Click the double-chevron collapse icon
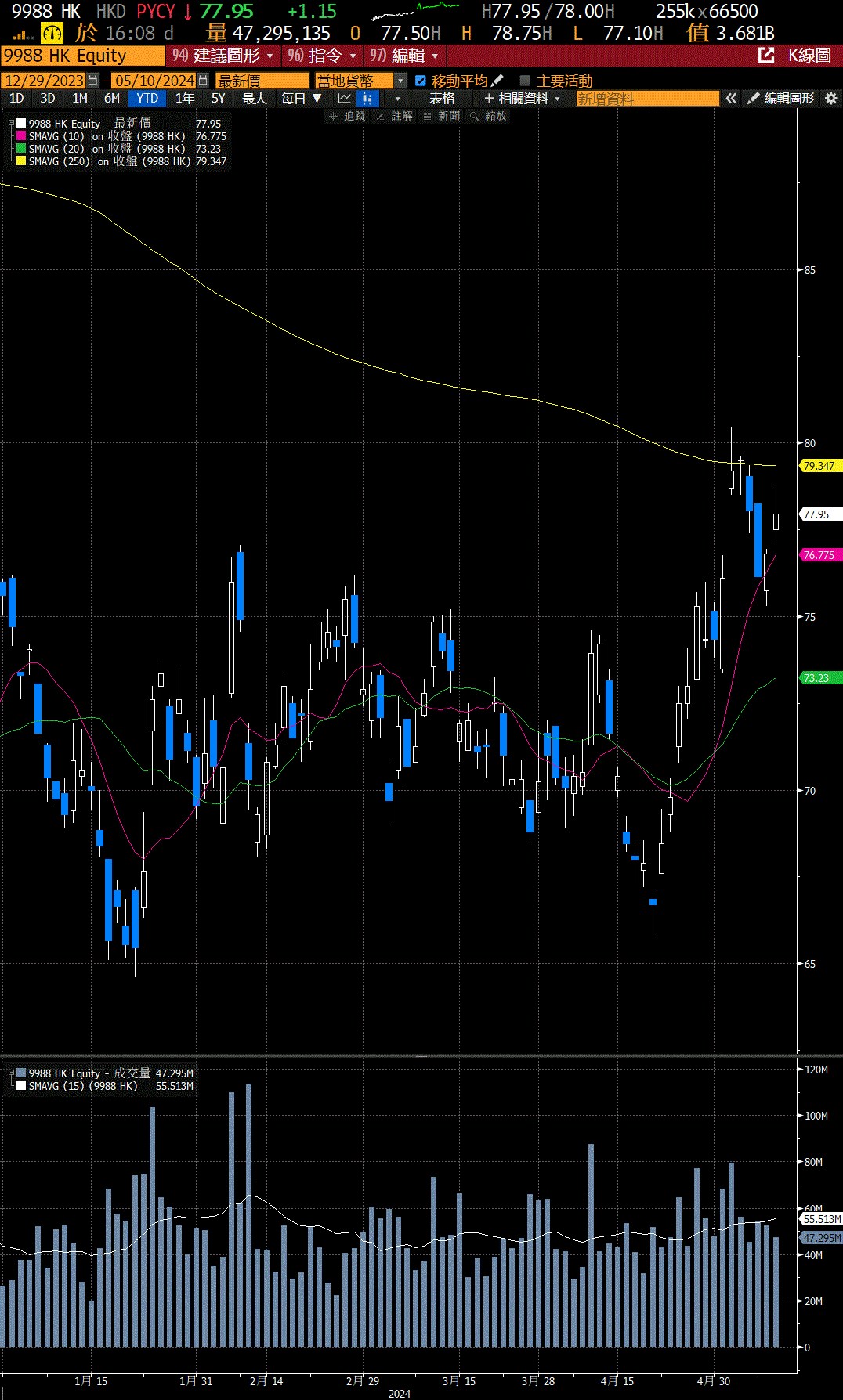843x1400 pixels. (731, 99)
